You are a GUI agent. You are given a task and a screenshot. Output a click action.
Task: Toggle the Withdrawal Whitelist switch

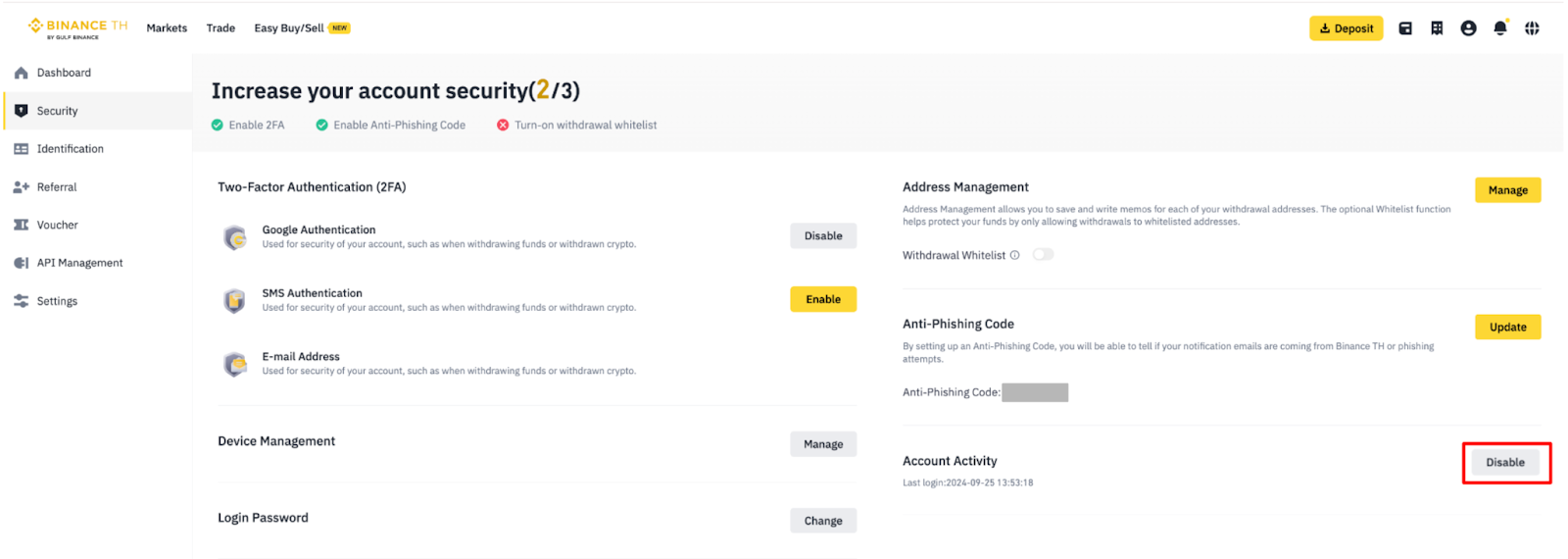point(1043,255)
